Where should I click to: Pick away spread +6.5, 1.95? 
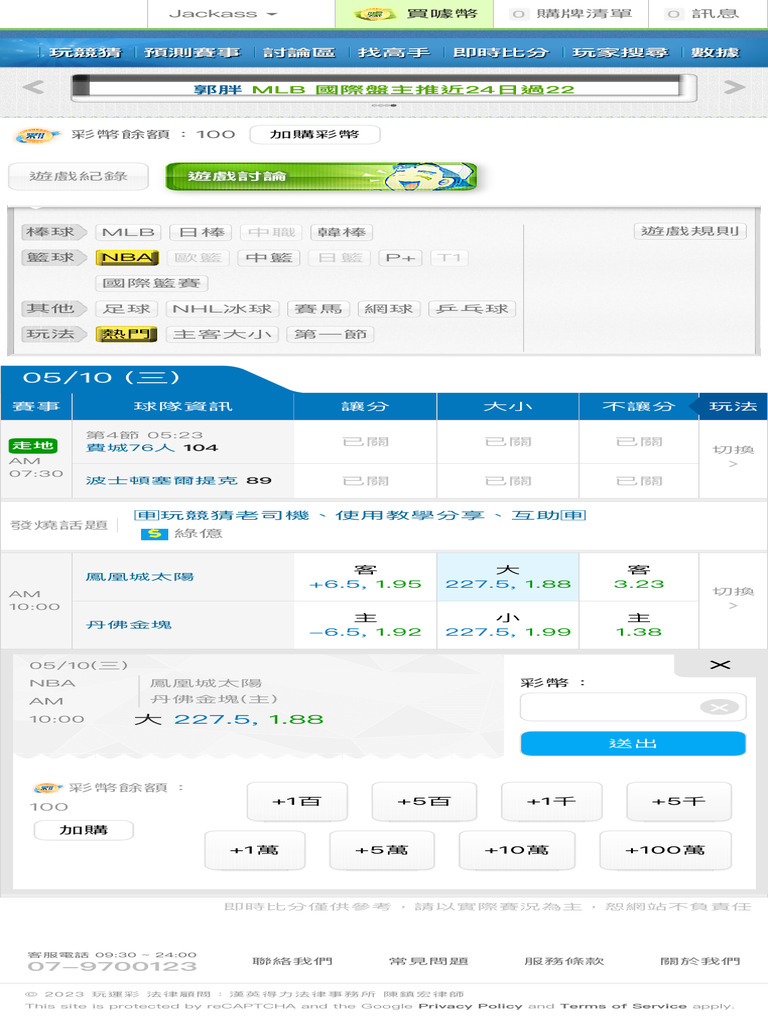tap(365, 577)
